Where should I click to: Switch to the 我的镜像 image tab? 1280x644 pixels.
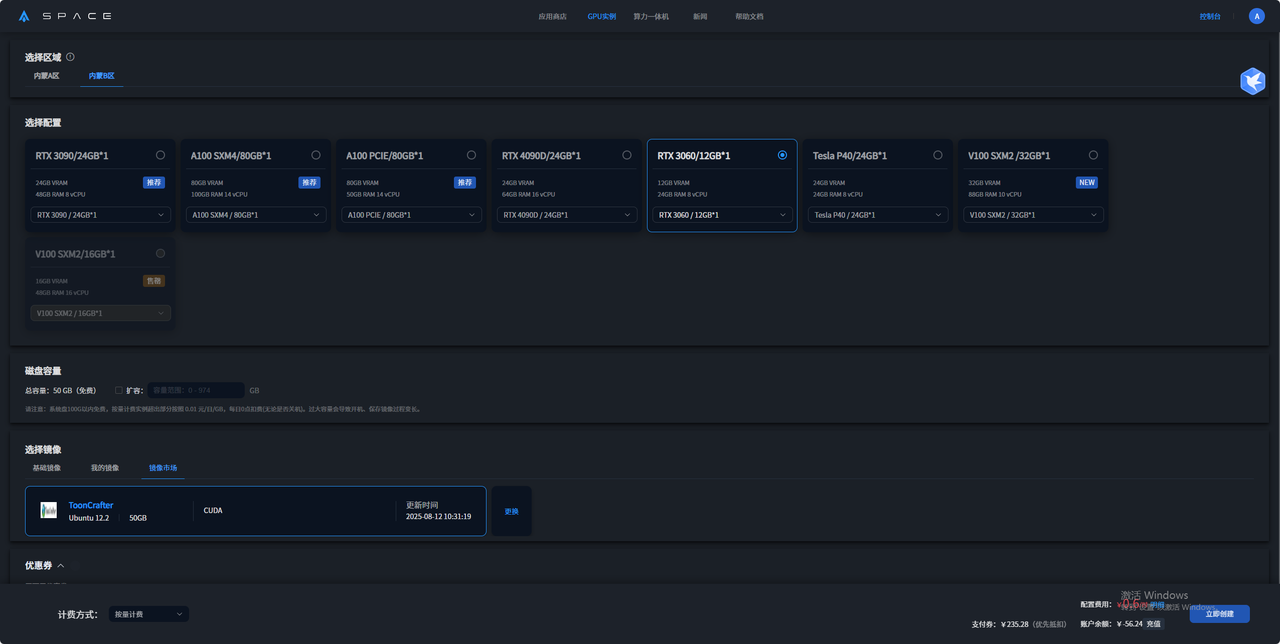105,468
